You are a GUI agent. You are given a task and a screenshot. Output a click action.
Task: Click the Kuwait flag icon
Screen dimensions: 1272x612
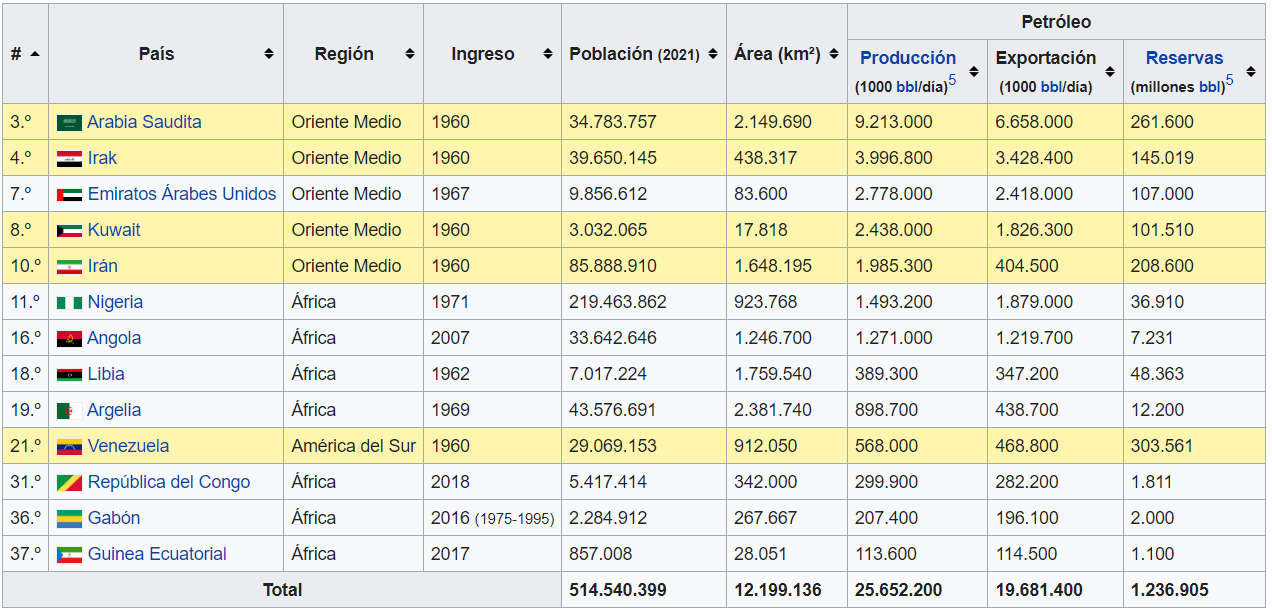70,229
